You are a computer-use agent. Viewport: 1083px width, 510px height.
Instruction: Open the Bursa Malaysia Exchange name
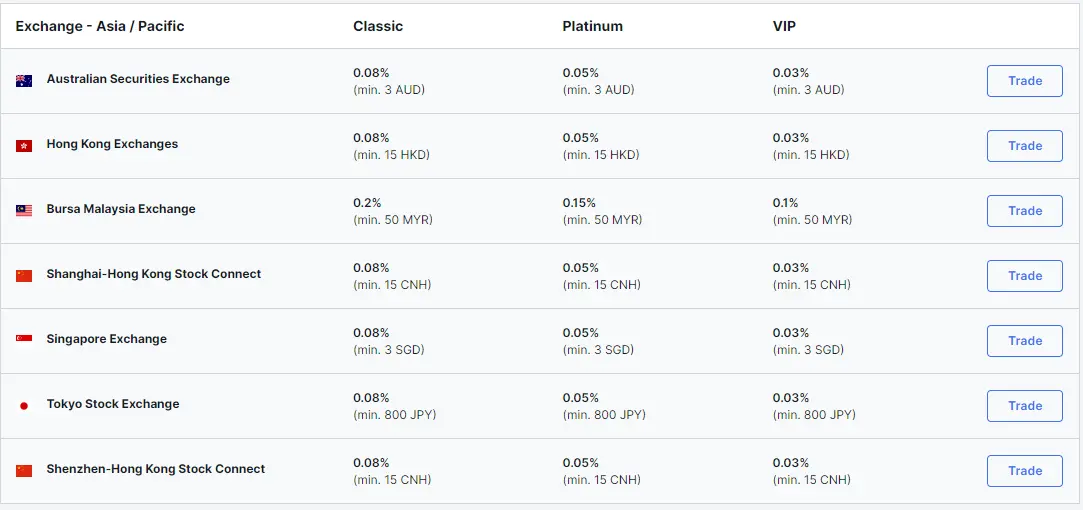pos(121,209)
